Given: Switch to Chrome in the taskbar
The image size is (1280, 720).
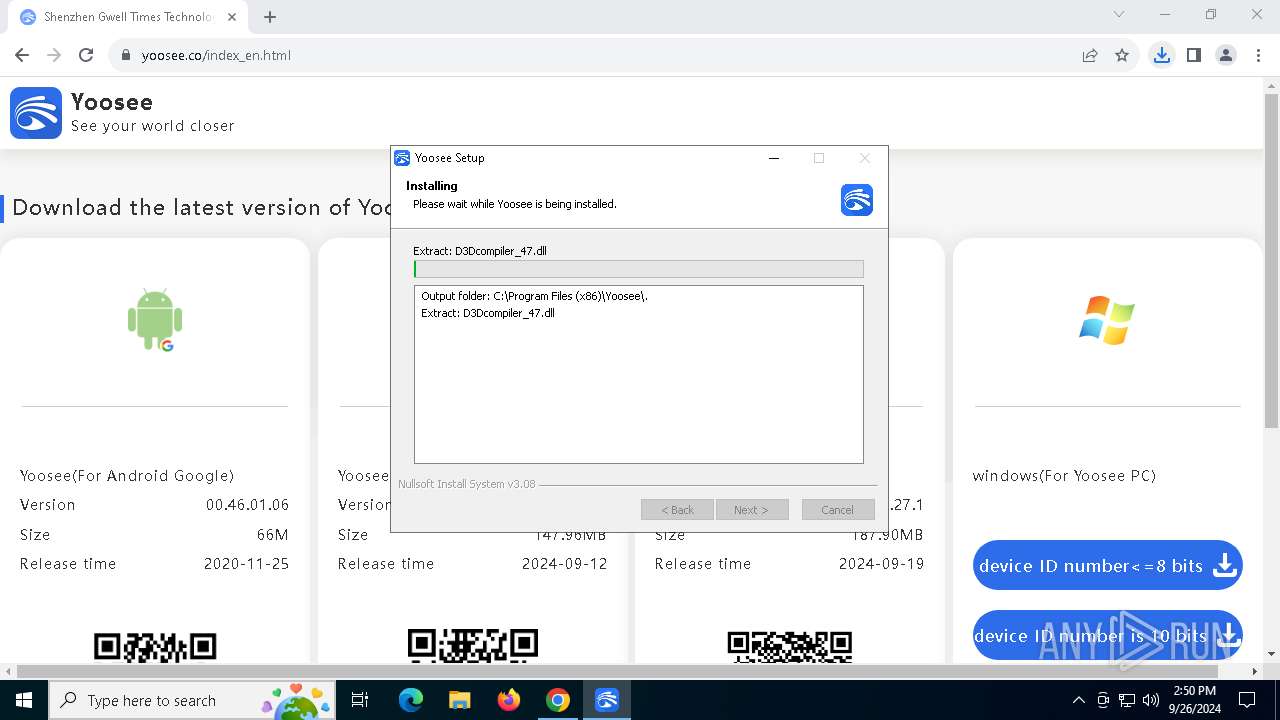Looking at the screenshot, I should 558,700.
